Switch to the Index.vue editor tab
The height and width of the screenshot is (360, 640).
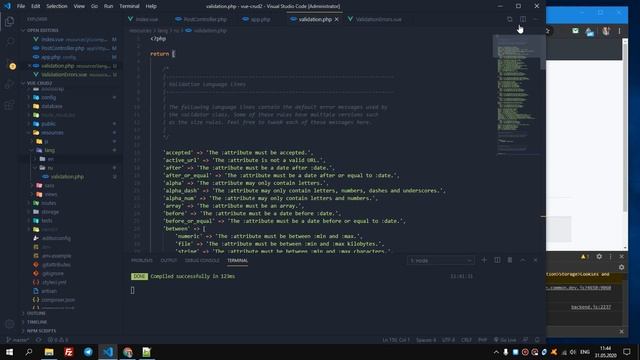point(143,19)
